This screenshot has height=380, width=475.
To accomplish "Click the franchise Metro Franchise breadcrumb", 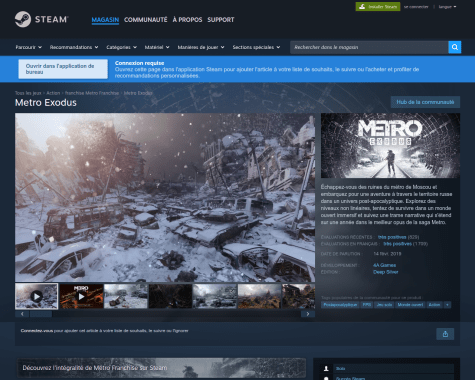I will [92, 93].
